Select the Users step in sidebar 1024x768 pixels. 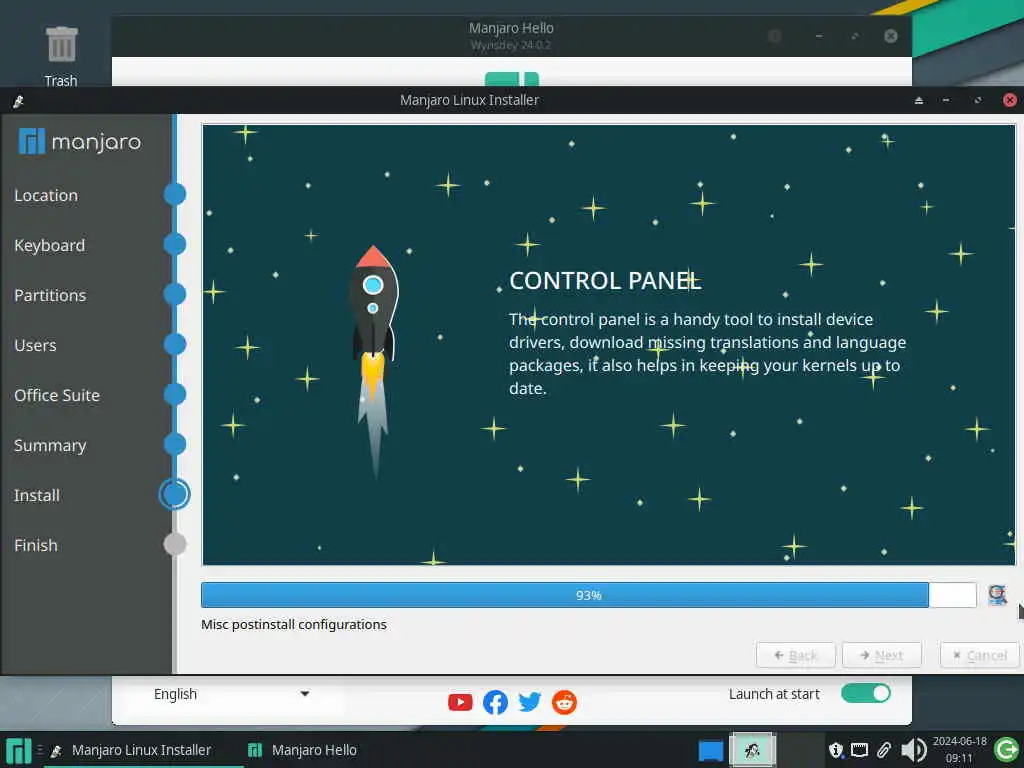coord(35,345)
